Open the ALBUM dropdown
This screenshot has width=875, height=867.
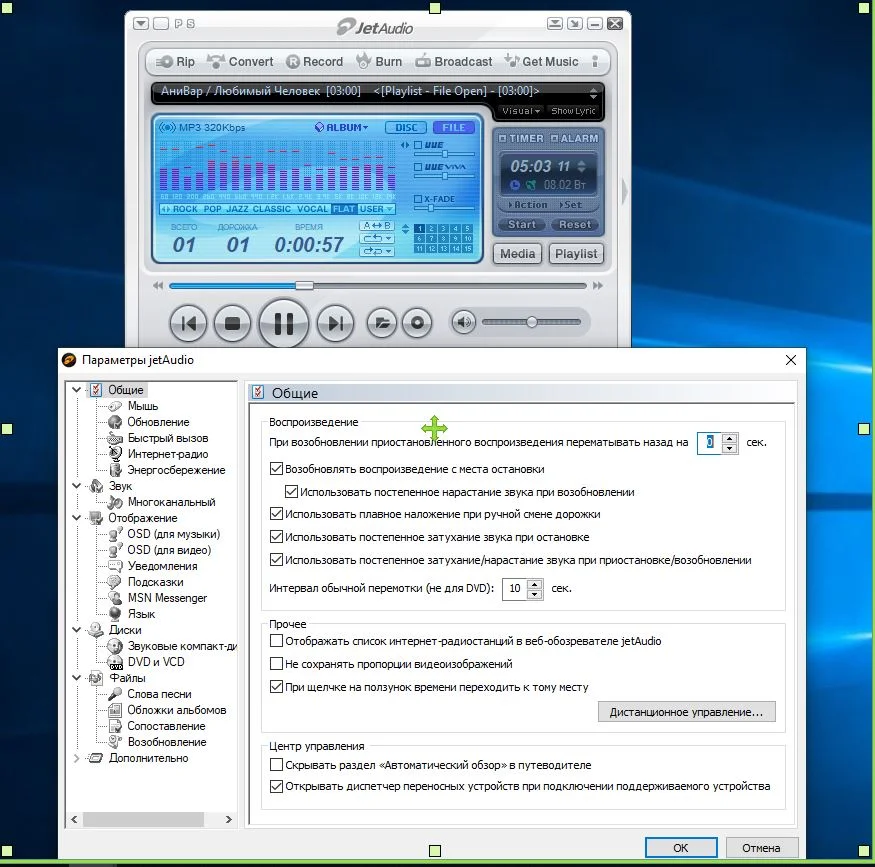(342, 127)
